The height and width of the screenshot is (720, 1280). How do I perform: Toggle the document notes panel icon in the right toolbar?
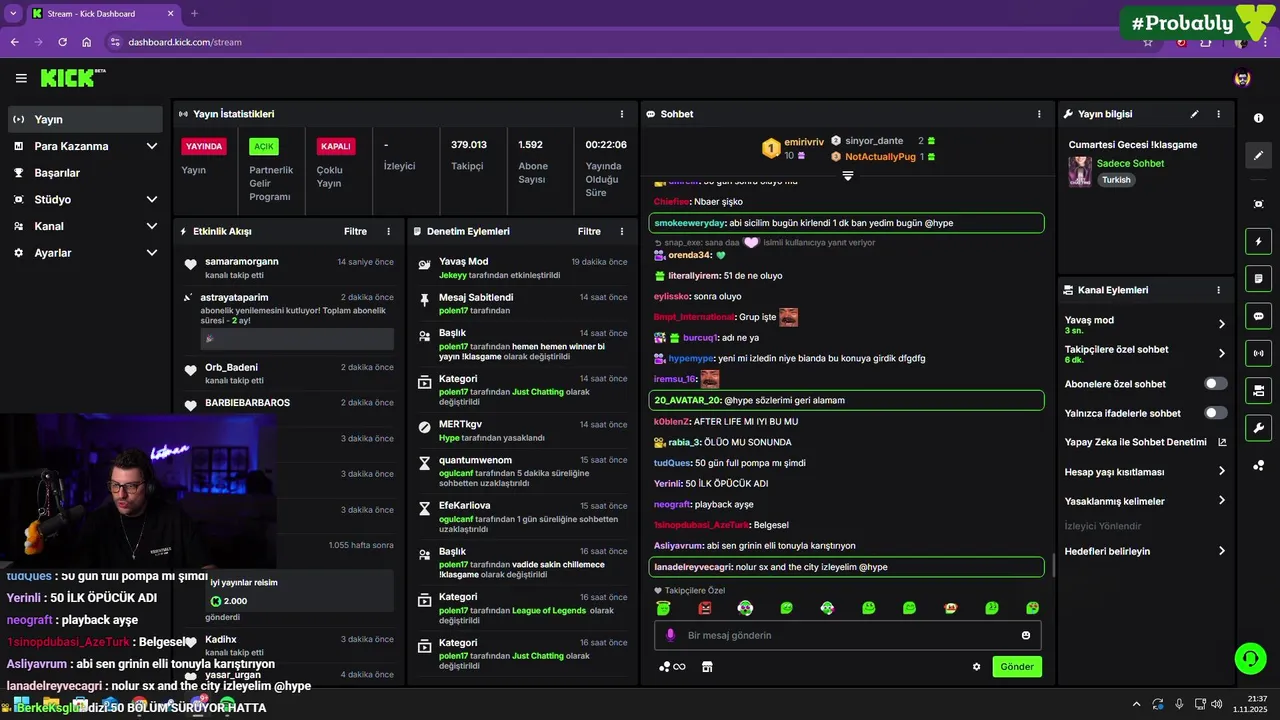coord(1258,278)
